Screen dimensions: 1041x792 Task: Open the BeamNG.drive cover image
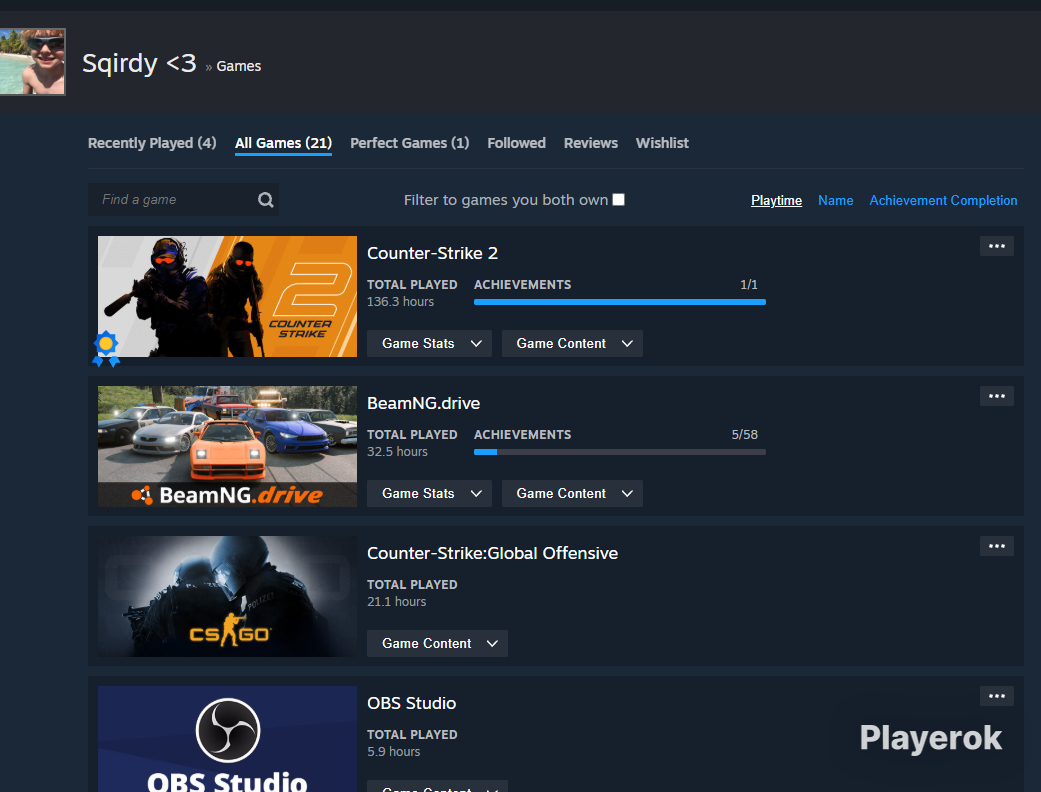[x=227, y=446]
